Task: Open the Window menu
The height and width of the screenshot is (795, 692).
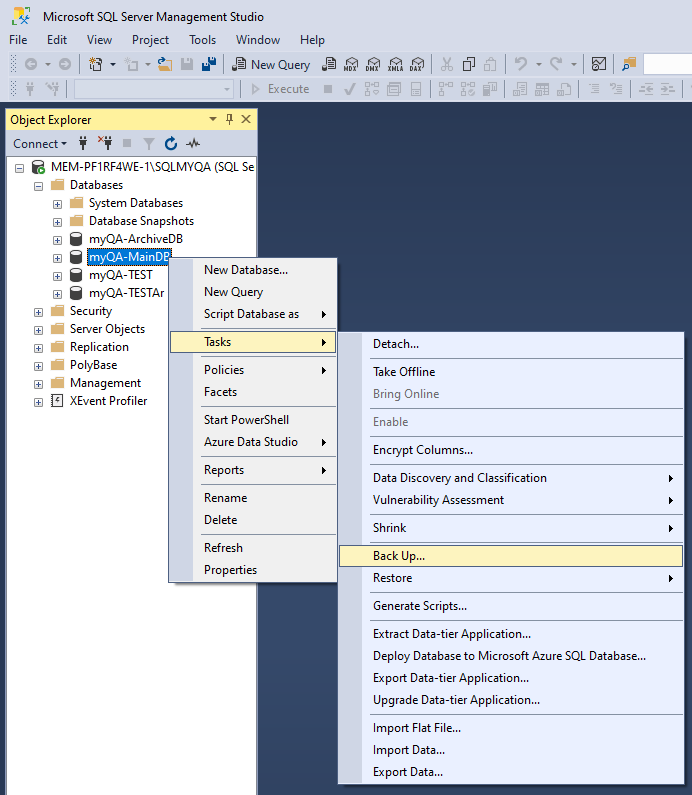Action: pyautogui.click(x=258, y=40)
